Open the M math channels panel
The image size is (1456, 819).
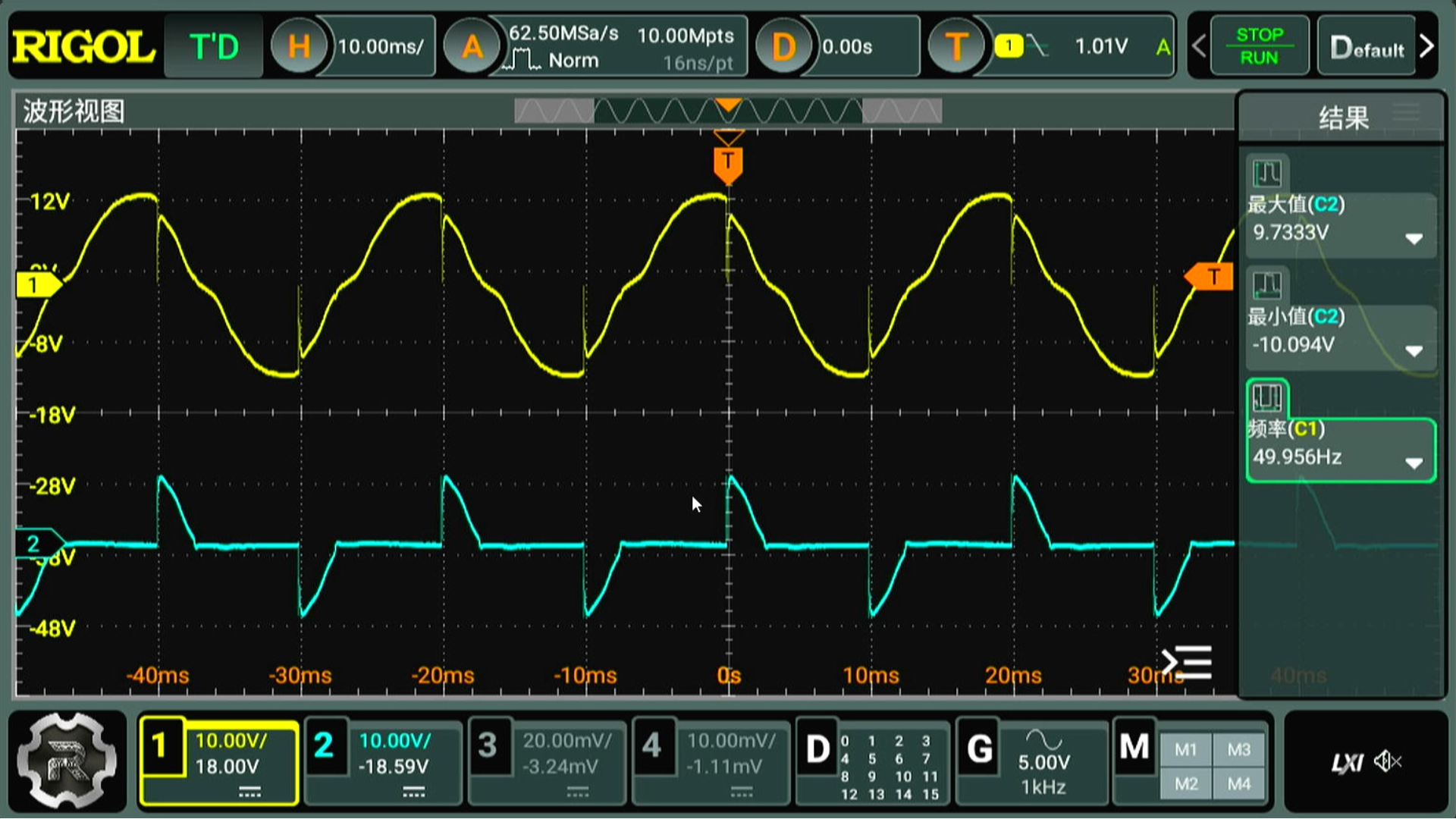pyautogui.click(x=1134, y=748)
